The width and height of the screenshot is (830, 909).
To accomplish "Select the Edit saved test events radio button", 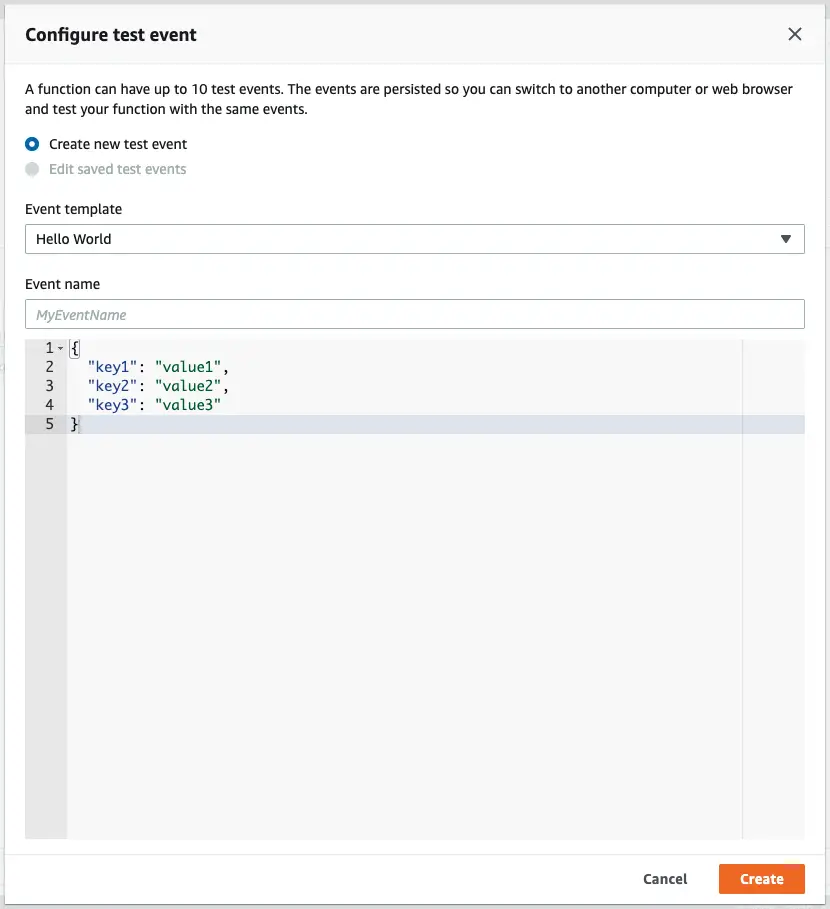I will [30, 169].
